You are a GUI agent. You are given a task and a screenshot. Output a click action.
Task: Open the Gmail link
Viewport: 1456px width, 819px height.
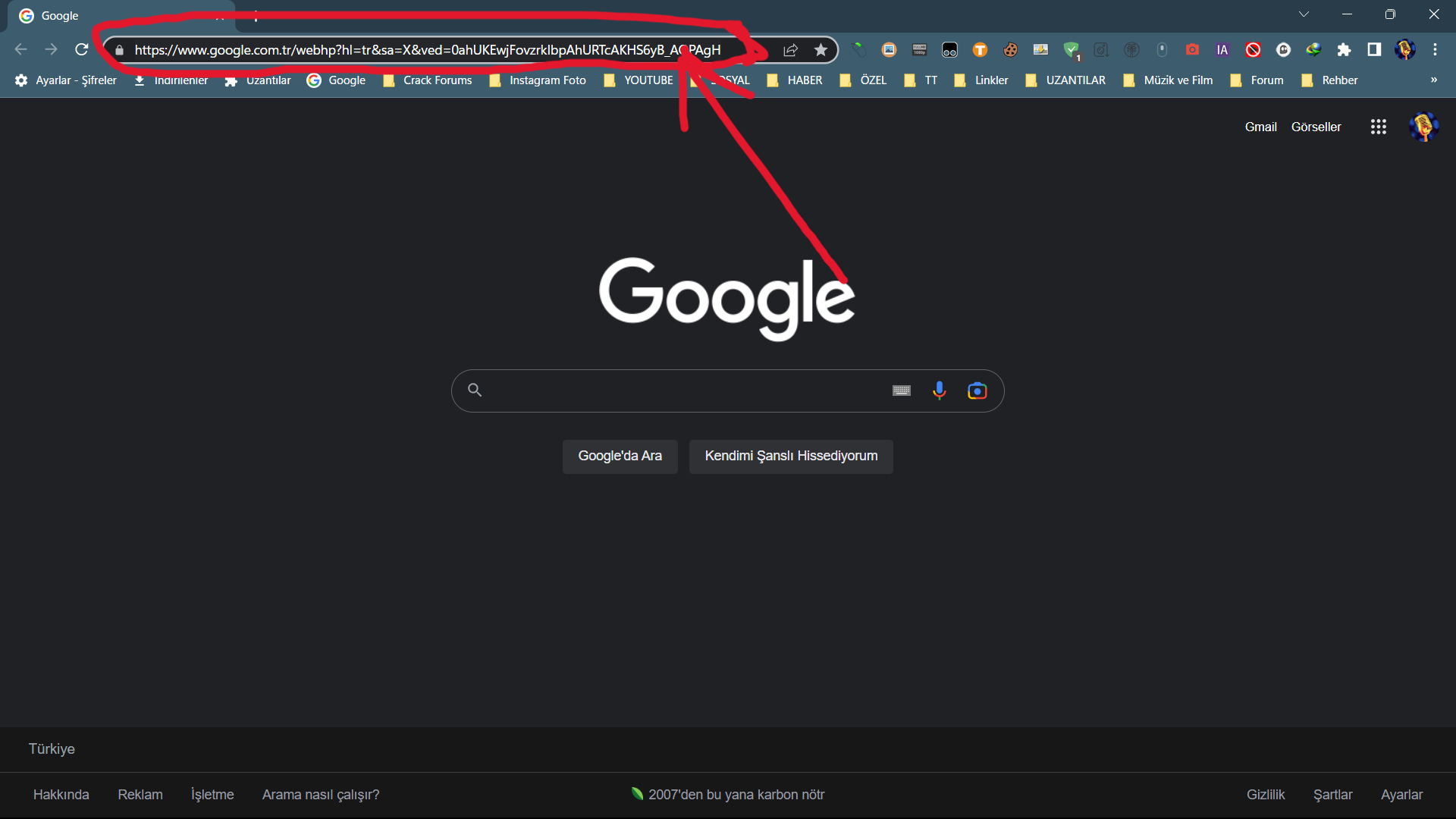[1260, 127]
